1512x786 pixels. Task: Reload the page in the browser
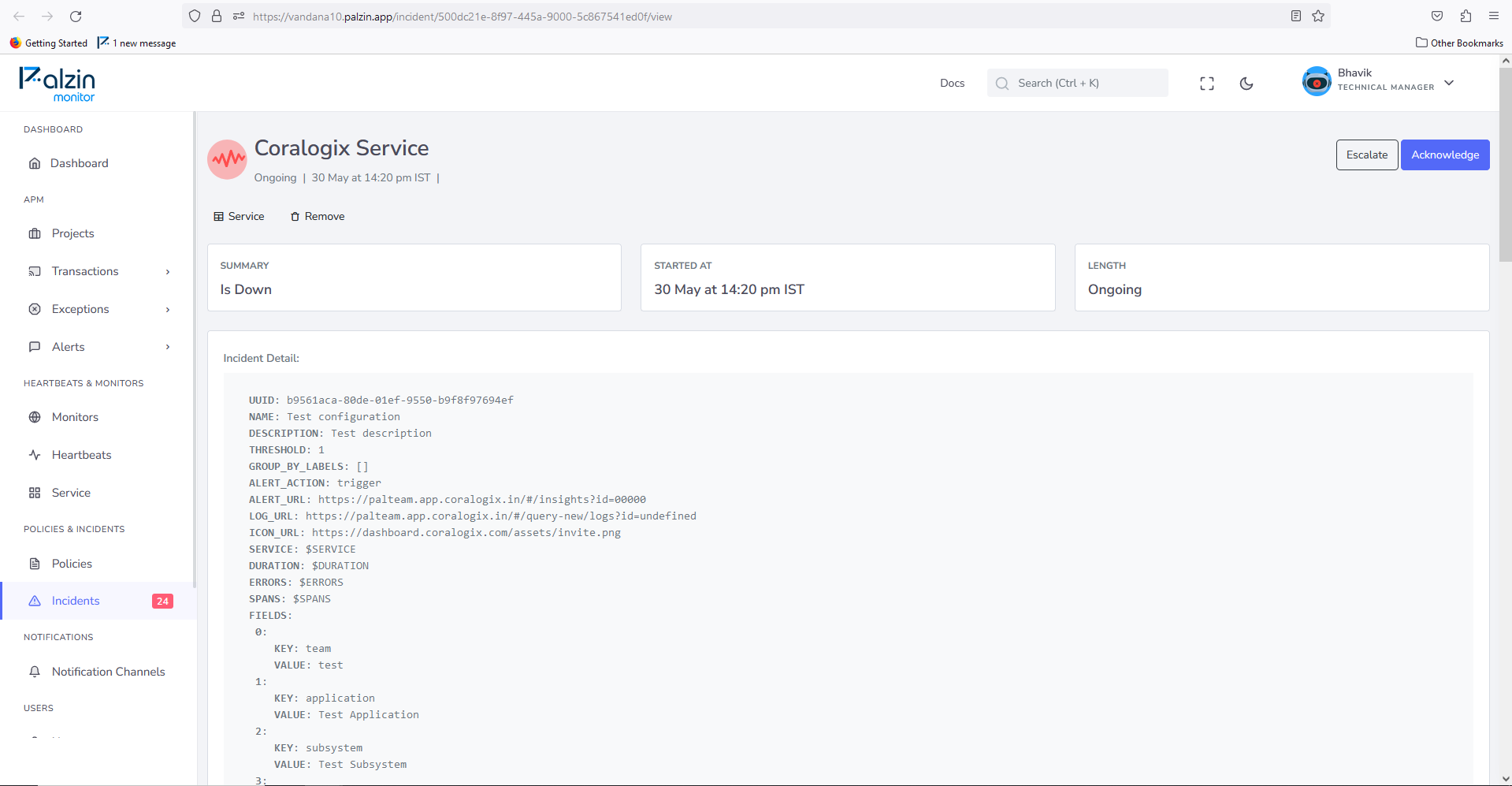coord(76,16)
